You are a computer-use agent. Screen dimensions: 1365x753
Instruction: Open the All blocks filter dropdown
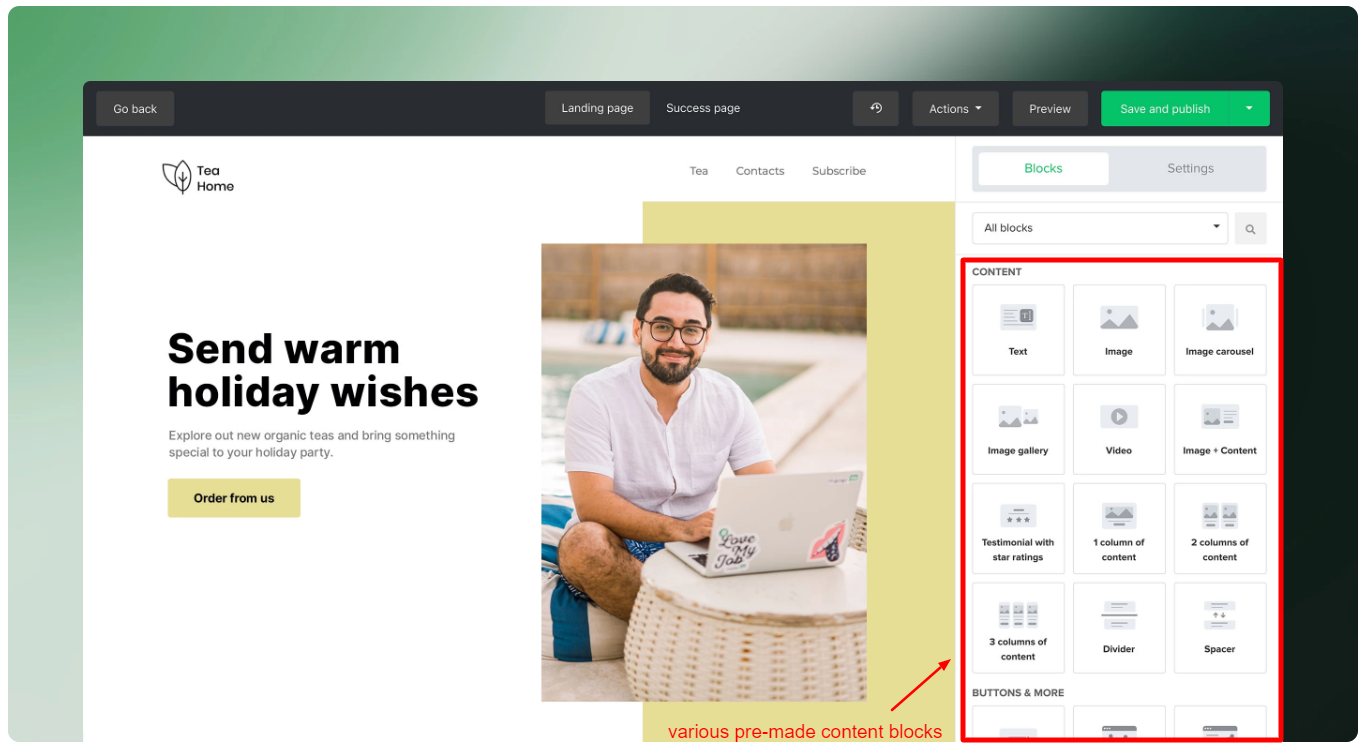coord(1099,228)
